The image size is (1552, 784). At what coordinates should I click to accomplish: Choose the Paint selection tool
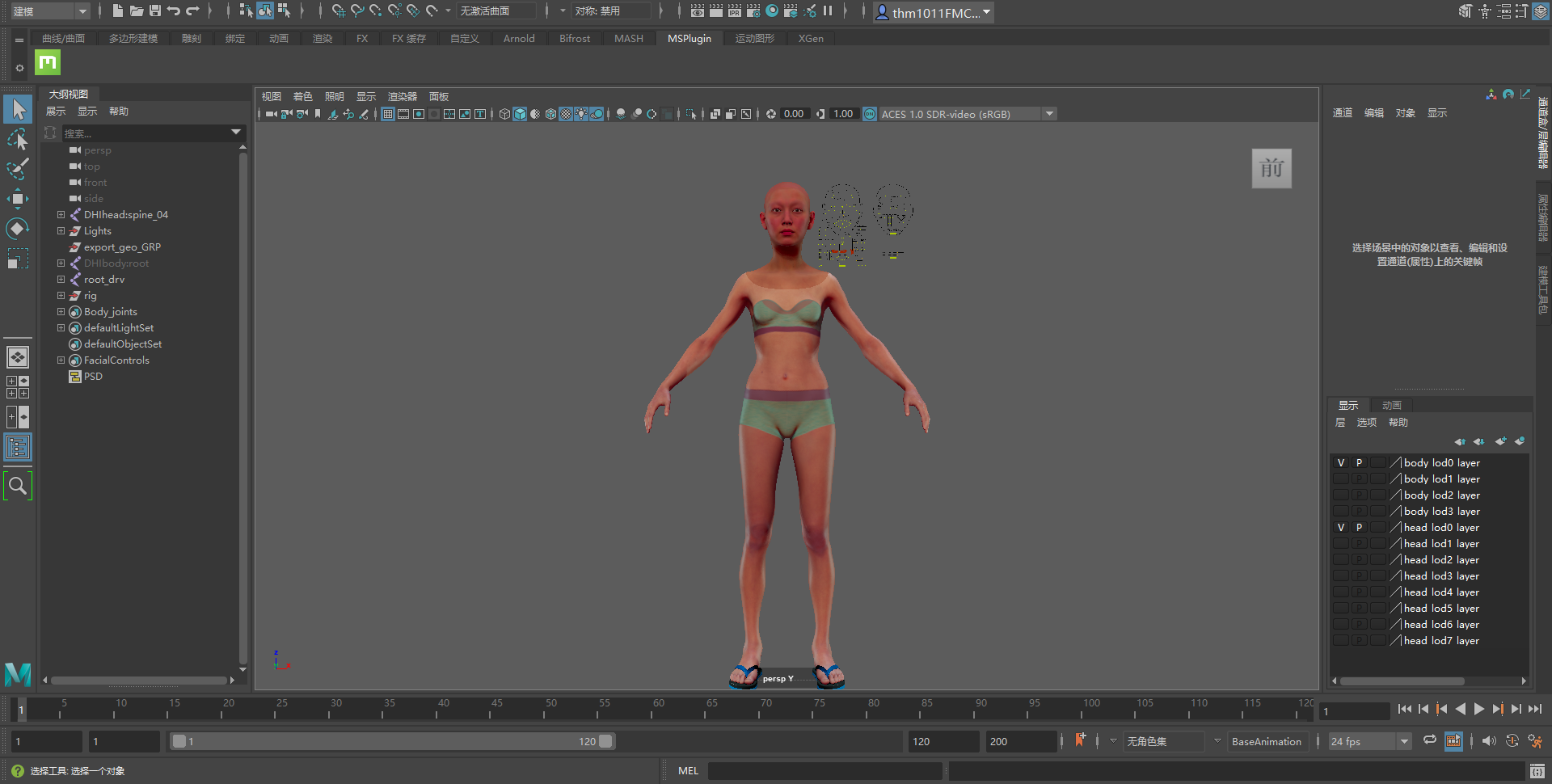[18, 169]
